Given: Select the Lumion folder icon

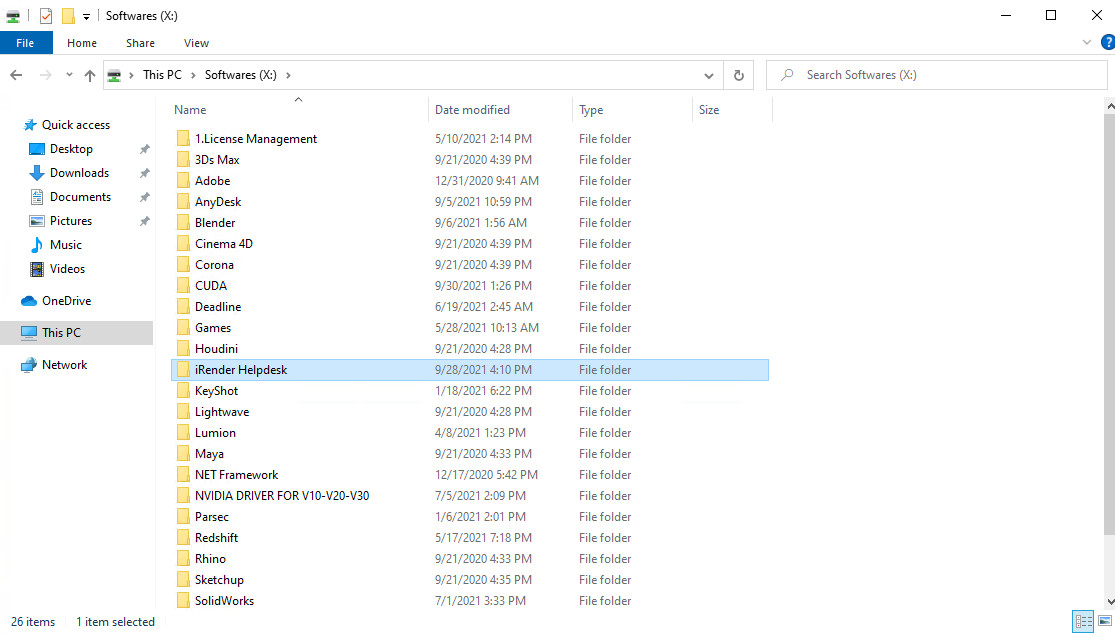Looking at the screenshot, I should [183, 433].
